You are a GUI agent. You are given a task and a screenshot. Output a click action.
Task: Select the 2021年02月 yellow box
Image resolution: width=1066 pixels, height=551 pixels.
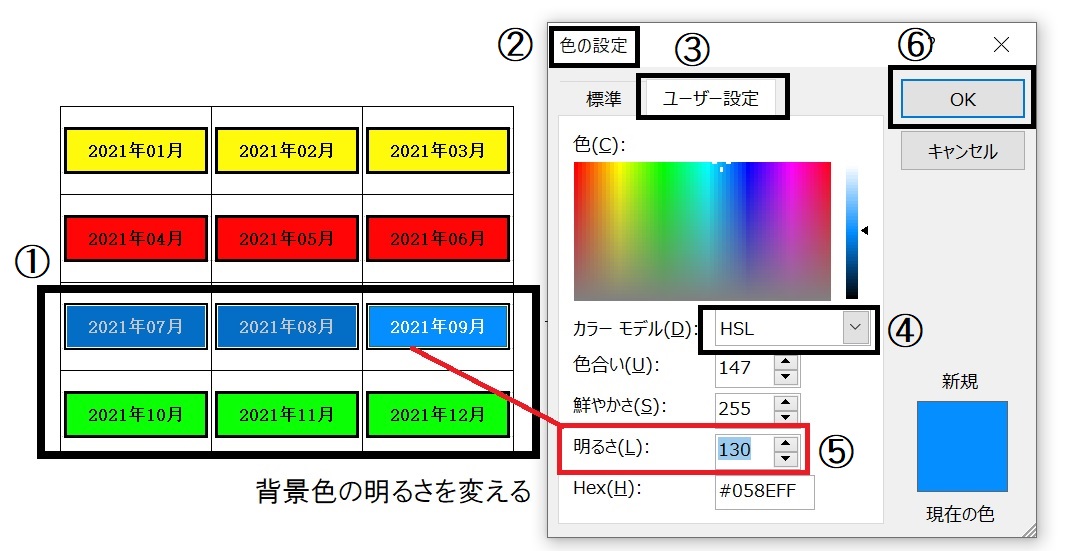point(287,150)
